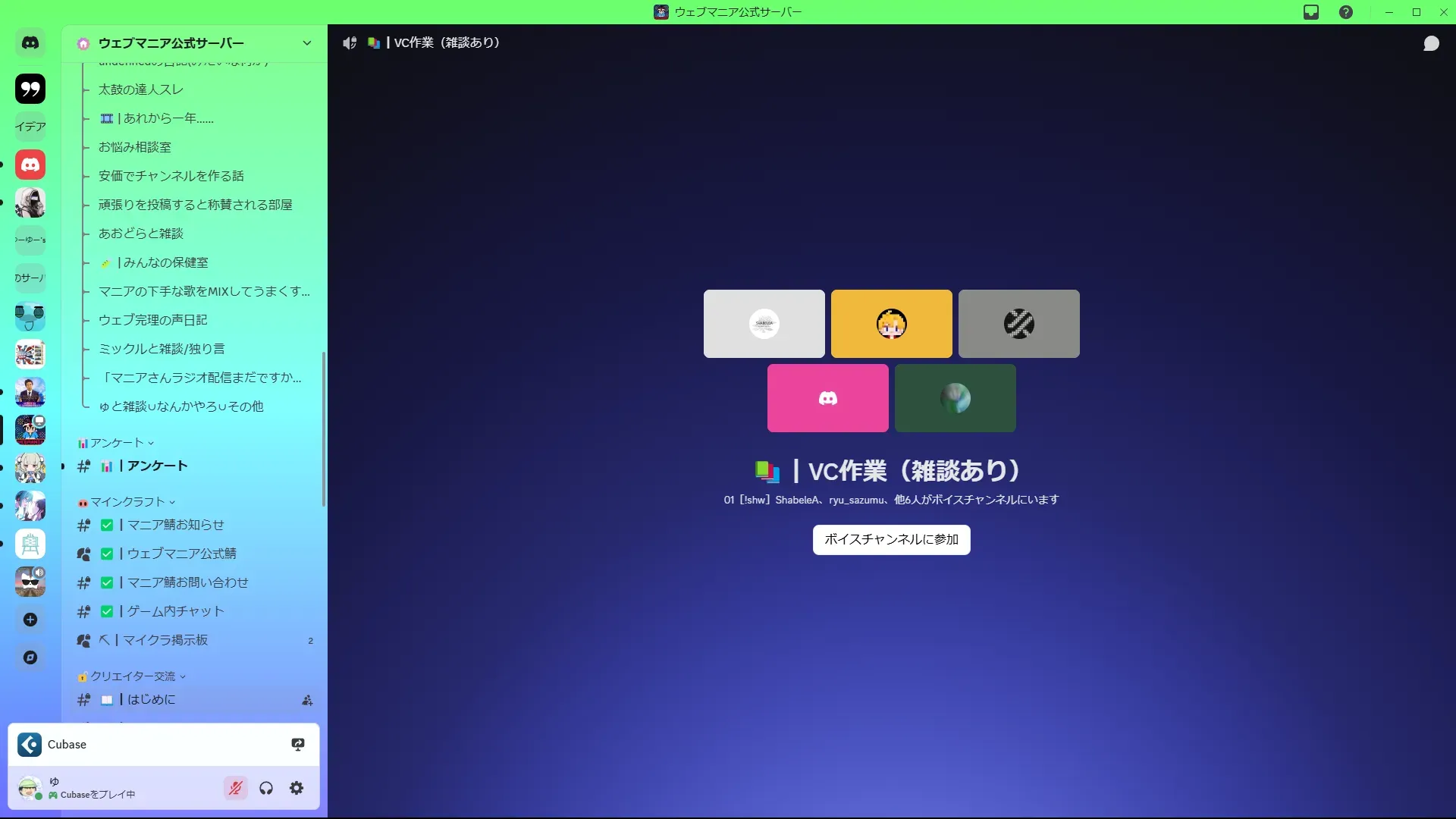Image resolution: width=1456 pixels, height=819 pixels.
Task: Click the screen share icon beside Cubase
Action: (298, 745)
